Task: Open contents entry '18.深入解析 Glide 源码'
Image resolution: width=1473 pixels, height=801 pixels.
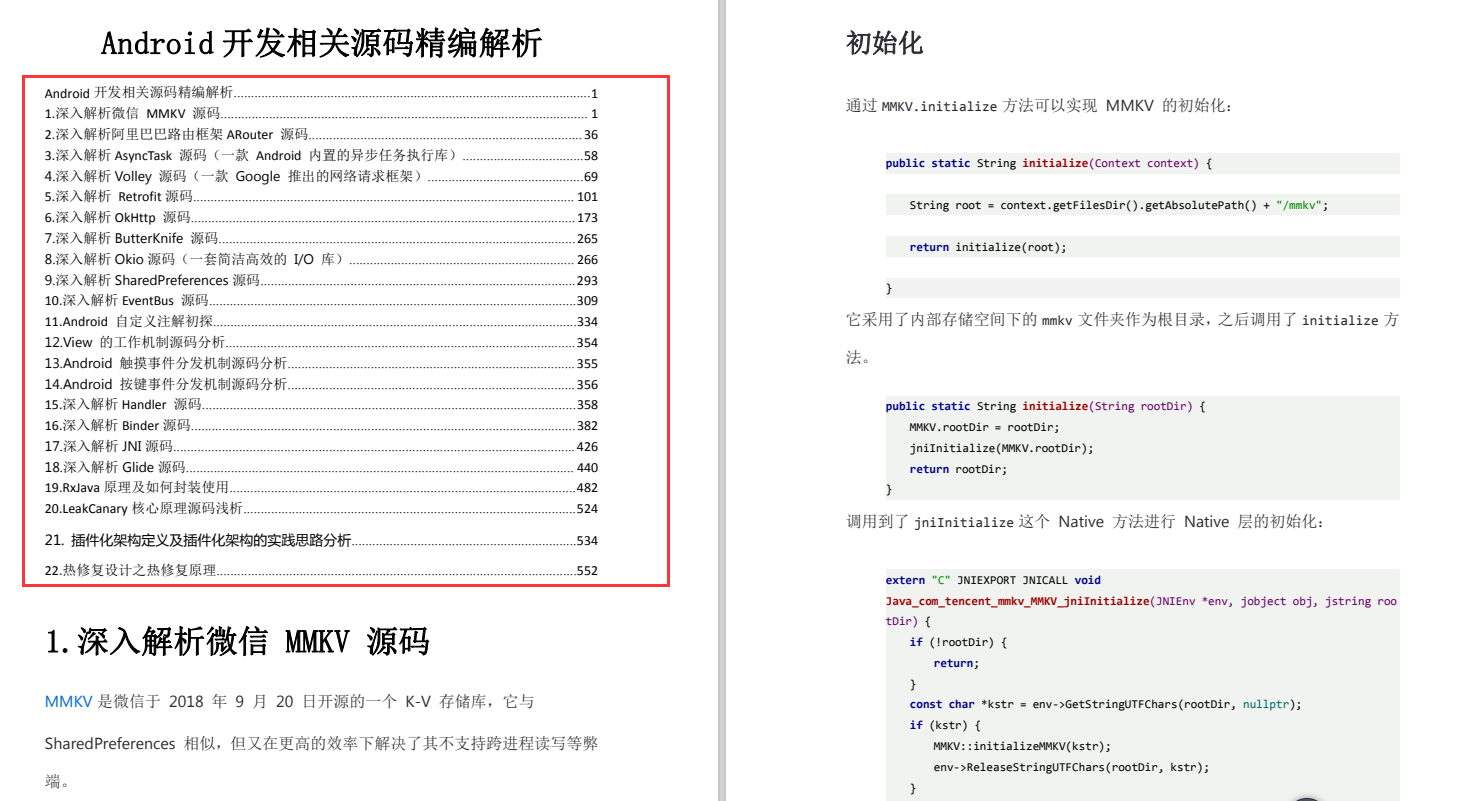Action: [x=321, y=468]
